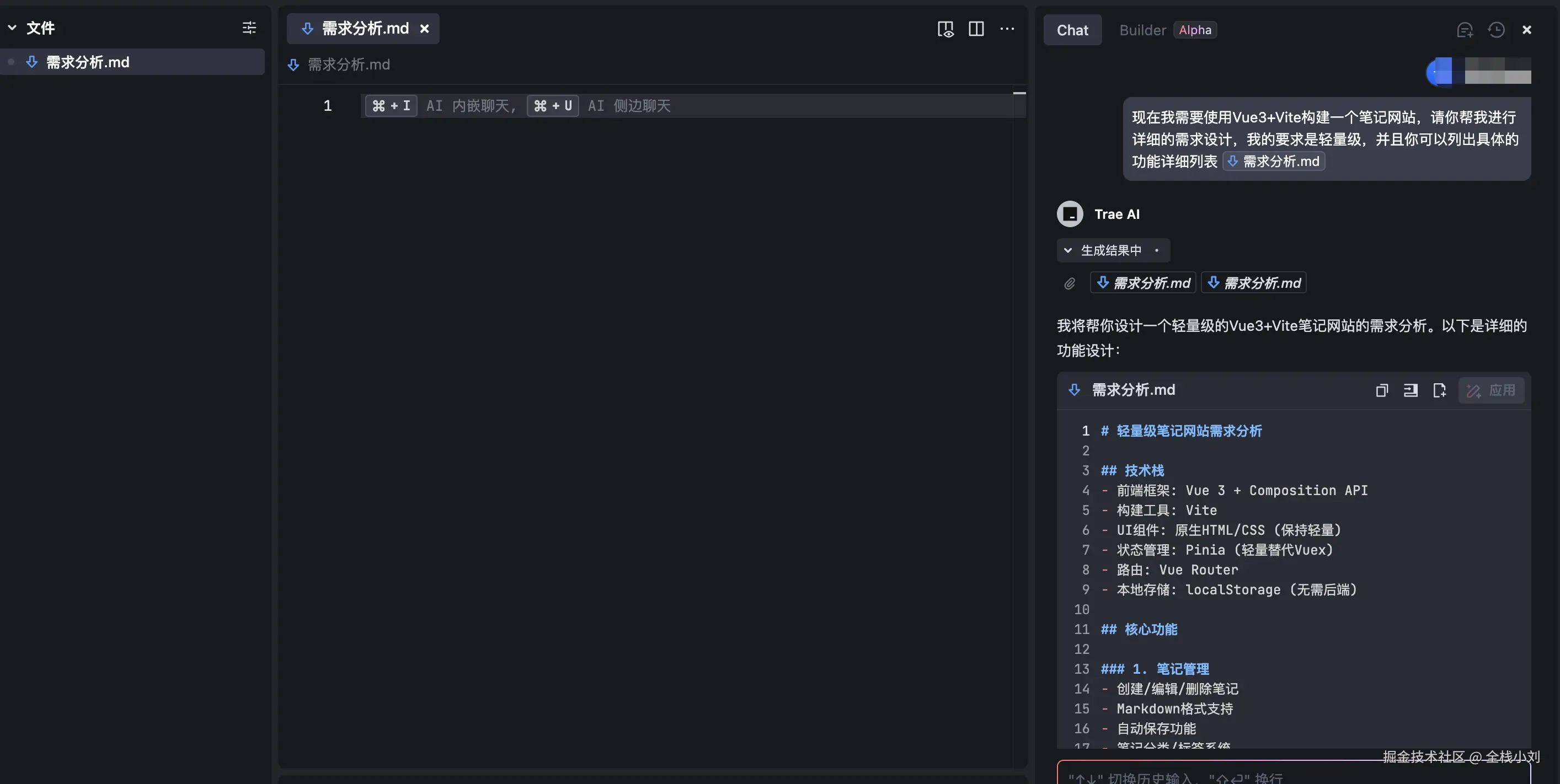
Task: Collapse the 生成结果中 status expander
Action: tap(1067, 251)
